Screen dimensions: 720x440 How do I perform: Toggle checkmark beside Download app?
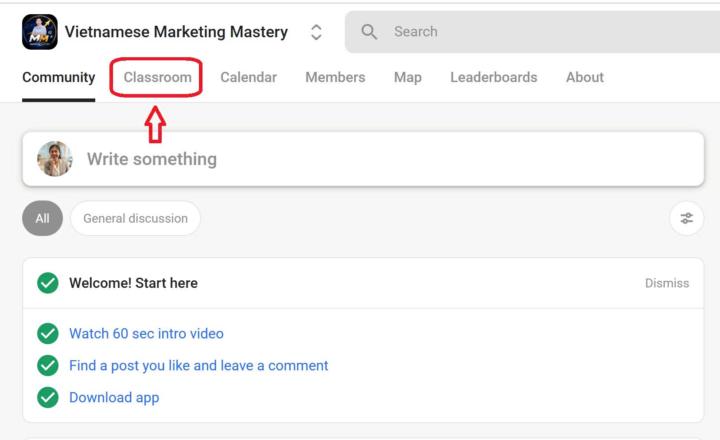click(48, 398)
